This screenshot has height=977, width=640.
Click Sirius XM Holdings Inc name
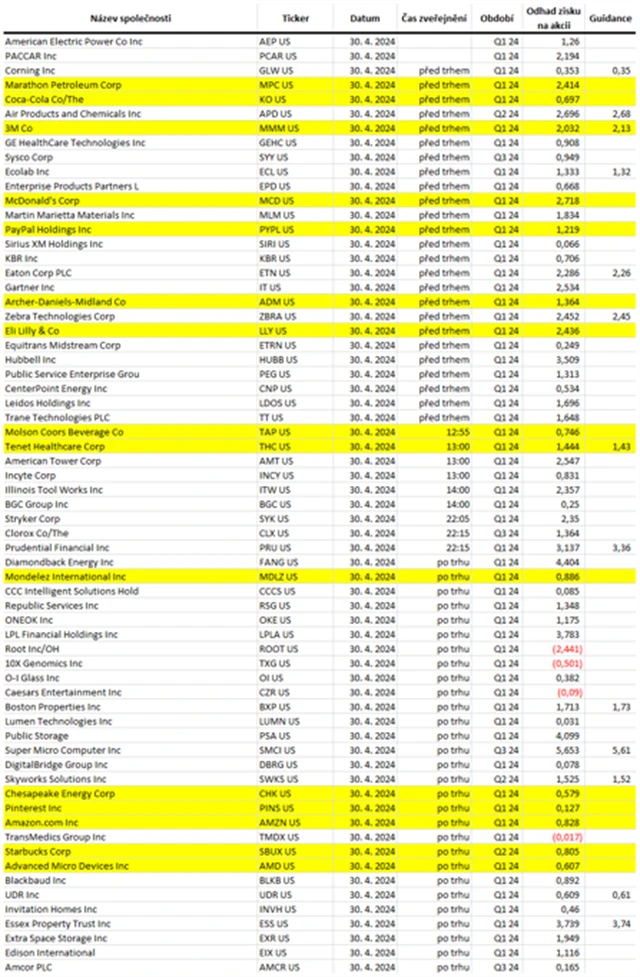tap(54, 244)
